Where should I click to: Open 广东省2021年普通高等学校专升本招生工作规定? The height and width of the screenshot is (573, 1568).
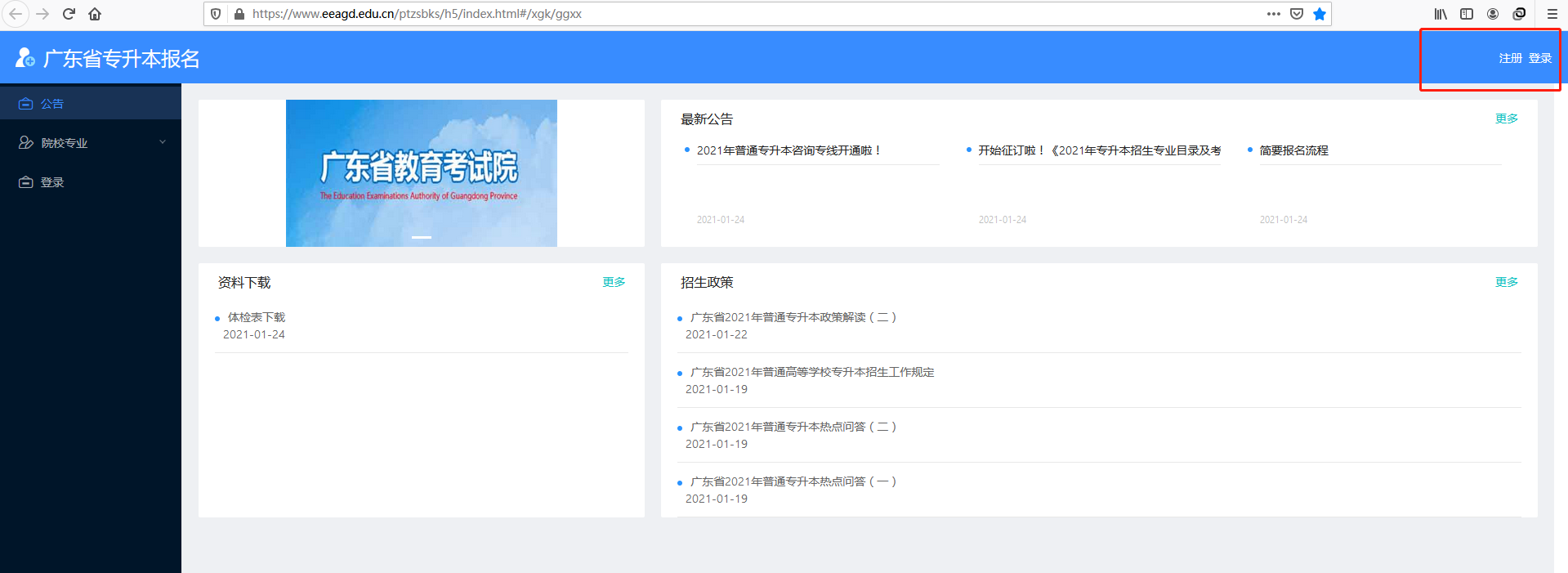[x=812, y=372]
